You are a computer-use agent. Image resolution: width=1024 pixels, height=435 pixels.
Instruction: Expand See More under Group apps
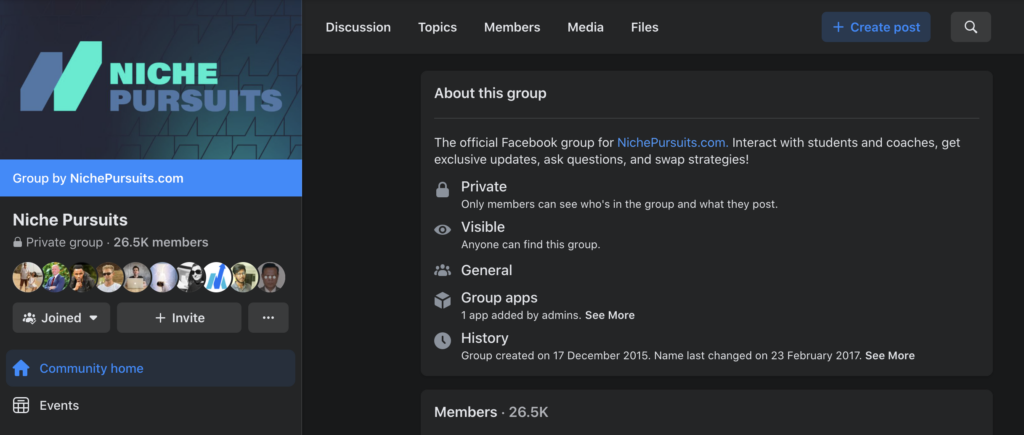[609, 315]
